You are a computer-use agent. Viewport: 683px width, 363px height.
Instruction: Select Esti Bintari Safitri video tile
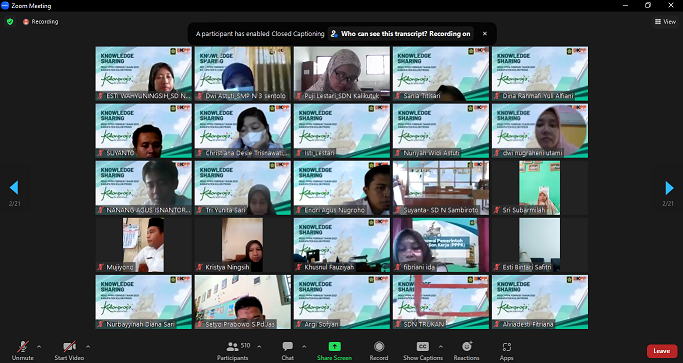coord(540,245)
